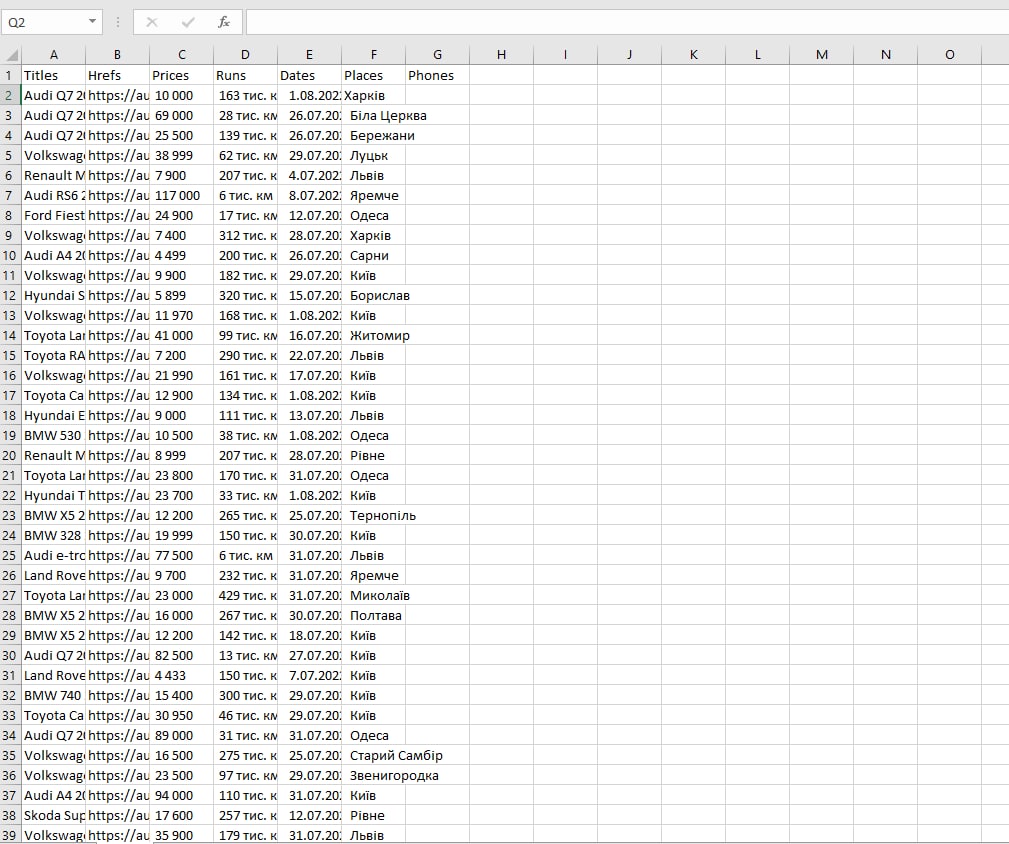Select the price cell 77 500
This screenshot has height=844, width=1009.
point(181,555)
